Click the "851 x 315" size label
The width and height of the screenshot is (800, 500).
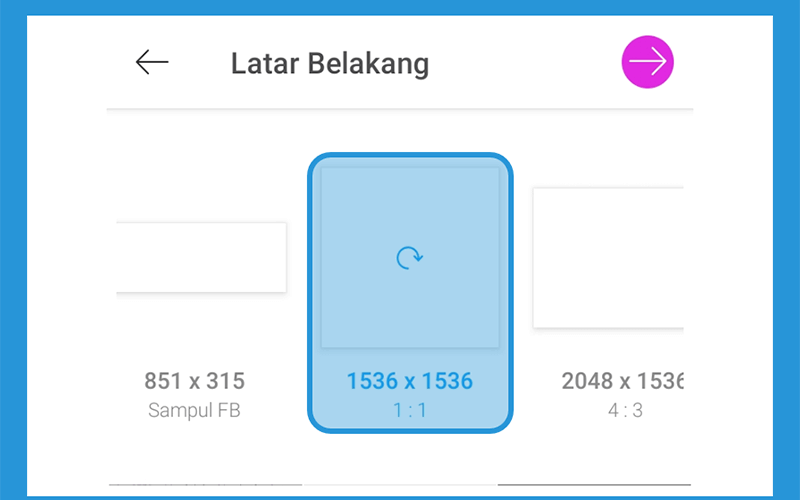194,381
